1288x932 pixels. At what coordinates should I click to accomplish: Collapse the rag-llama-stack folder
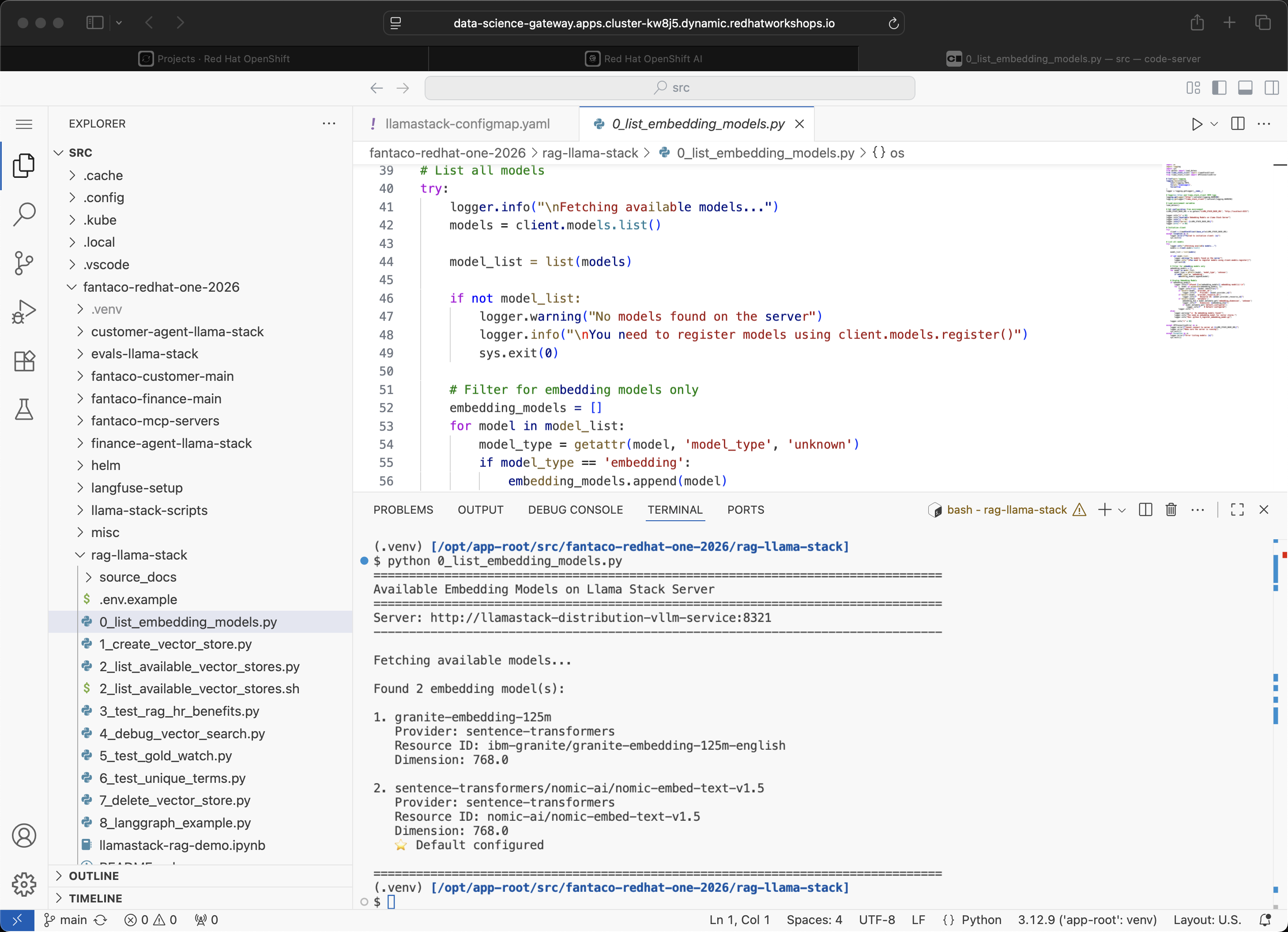[139, 555]
